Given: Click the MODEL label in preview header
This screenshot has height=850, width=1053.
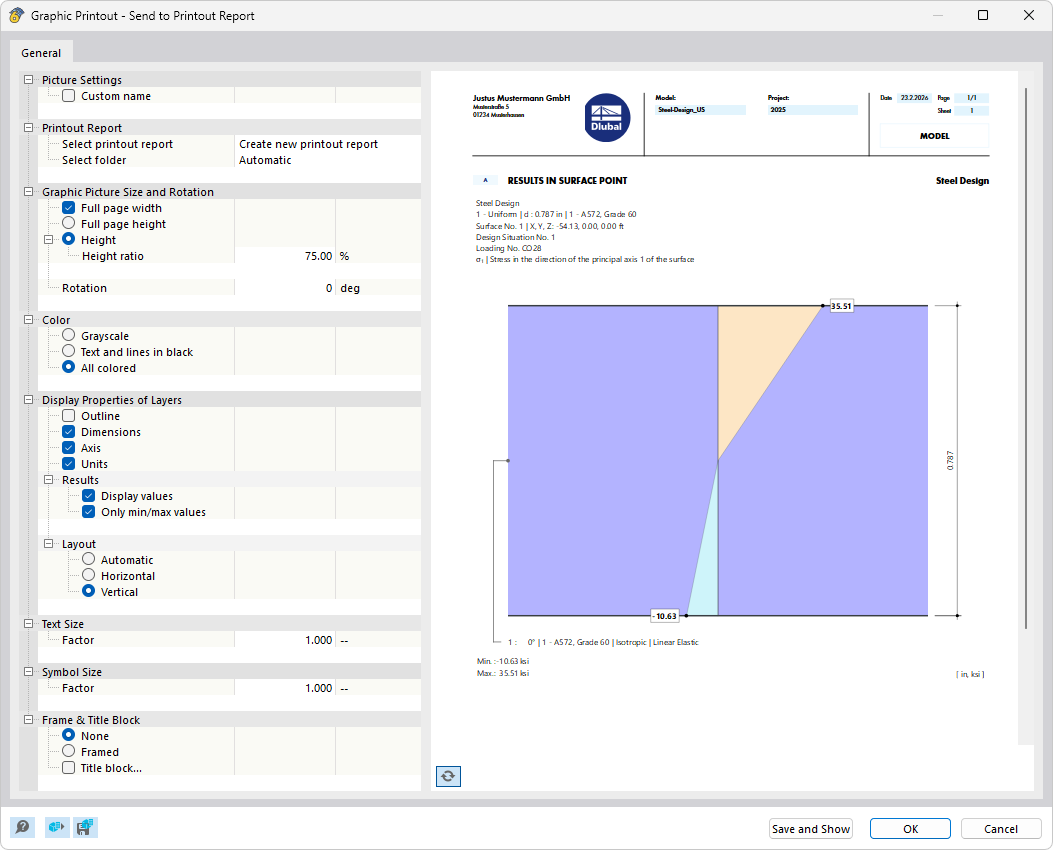Looking at the screenshot, I should pyautogui.click(x=934, y=136).
